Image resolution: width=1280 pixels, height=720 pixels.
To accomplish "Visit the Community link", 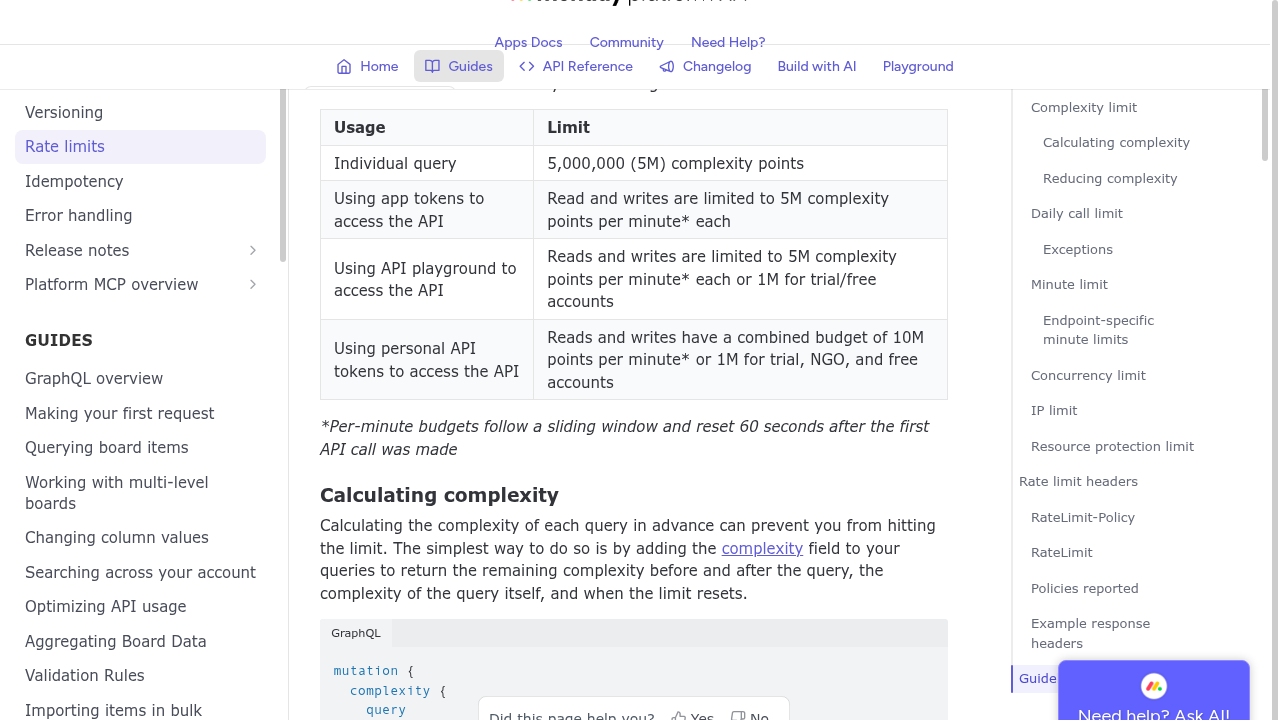I will [626, 42].
